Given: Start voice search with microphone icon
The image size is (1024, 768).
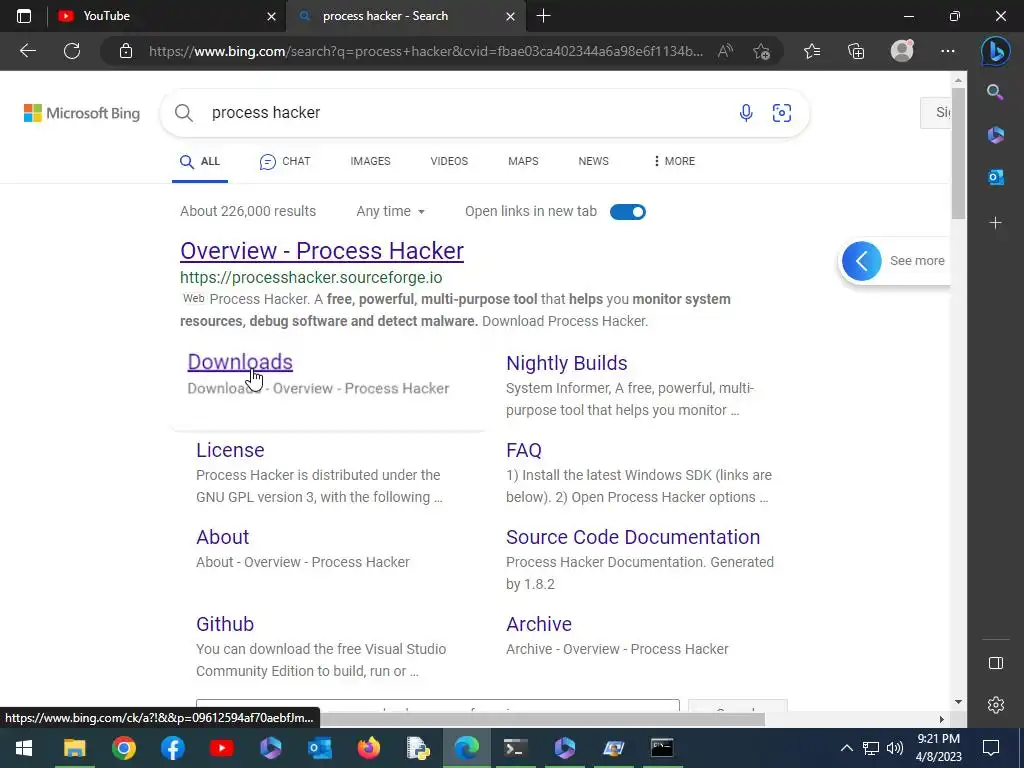Looking at the screenshot, I should 746,113.
